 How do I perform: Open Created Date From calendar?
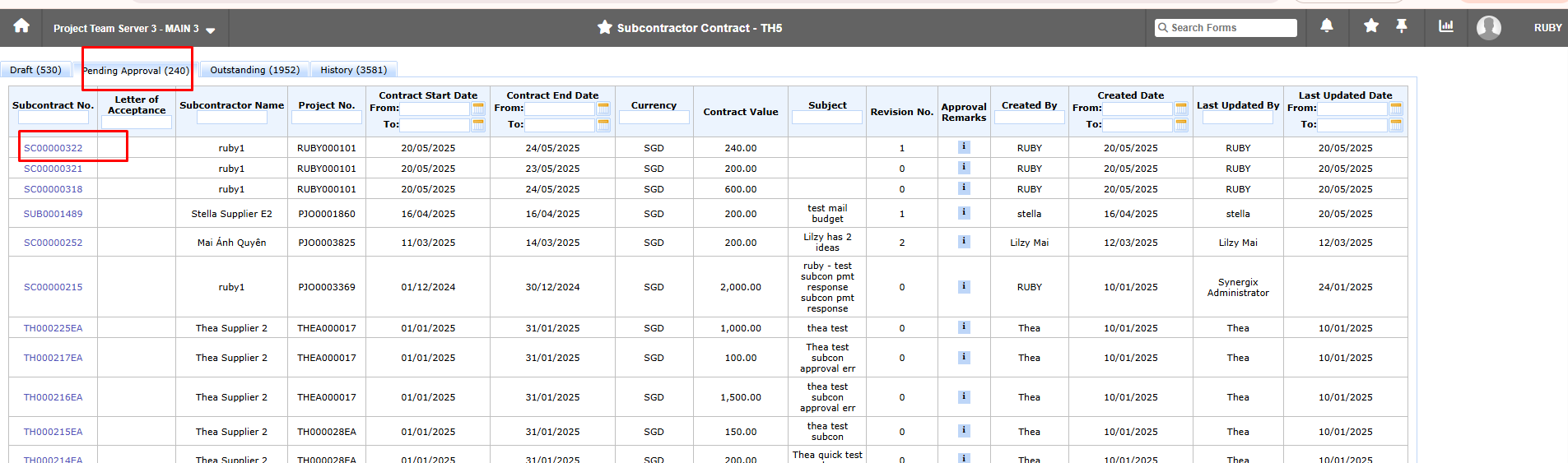[x=1181, y=109]
